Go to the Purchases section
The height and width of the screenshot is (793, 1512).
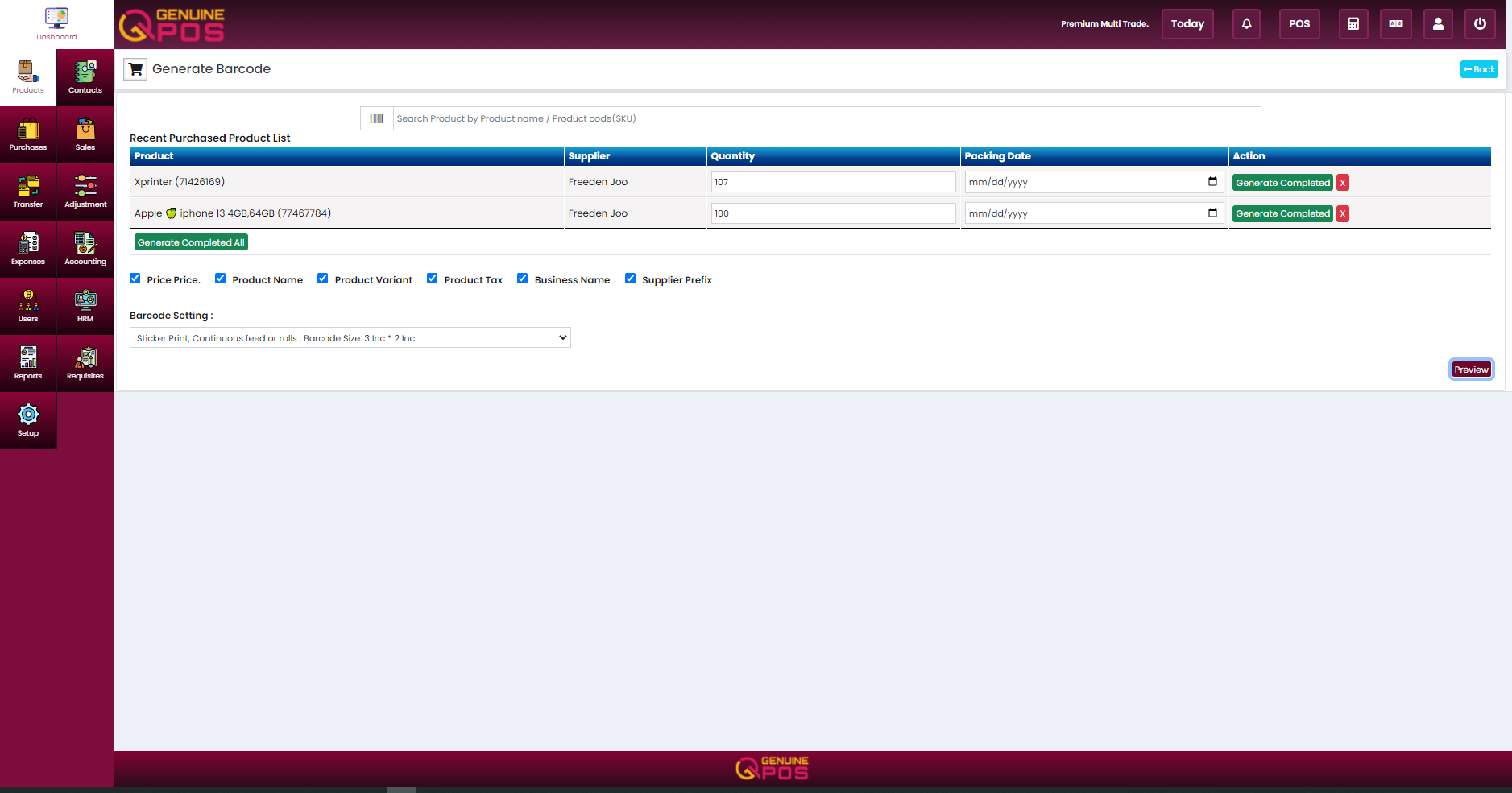(x=28, y=134)
